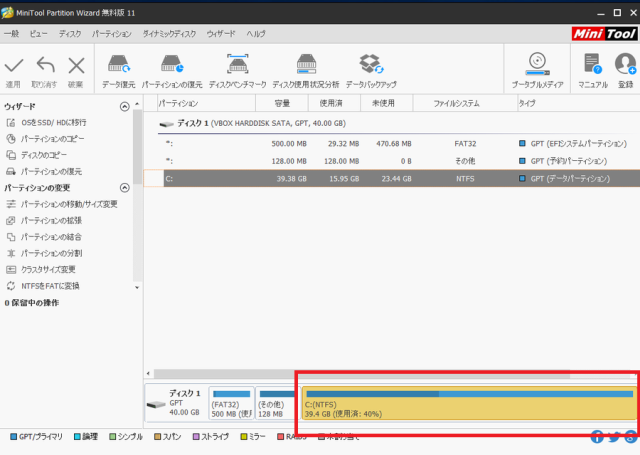Collapse the パーティションの変更 section
The height and width of the screenshot is (455, 640).
coord(124,188)
